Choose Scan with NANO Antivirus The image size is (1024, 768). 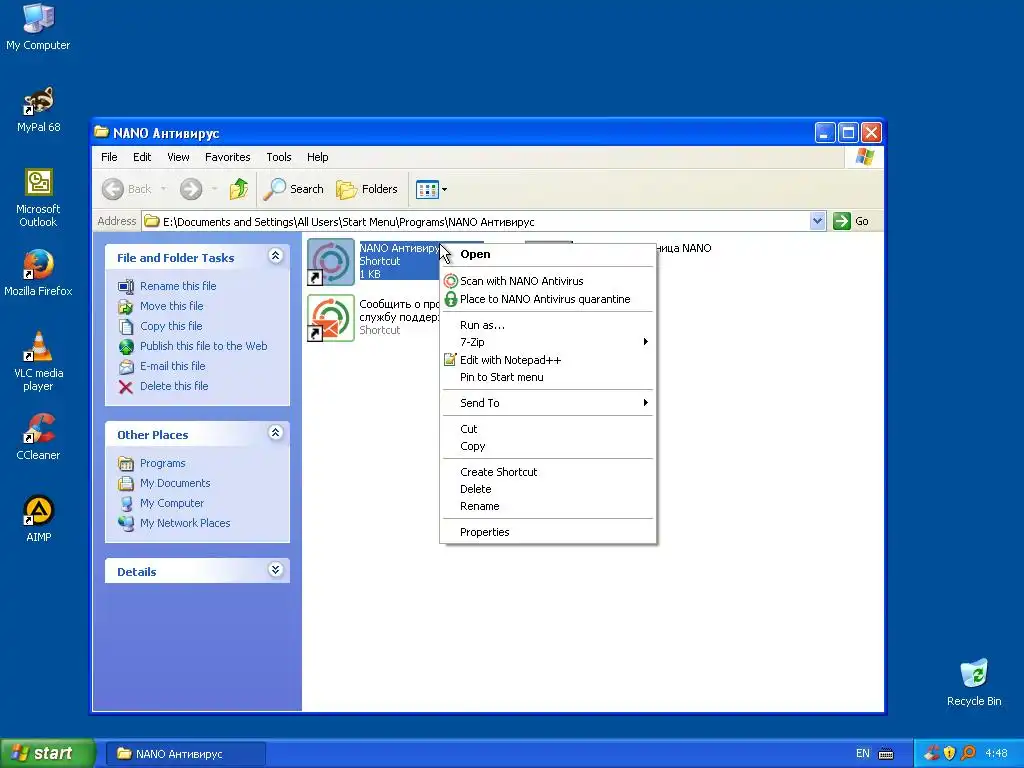click(x=548, y=281)
